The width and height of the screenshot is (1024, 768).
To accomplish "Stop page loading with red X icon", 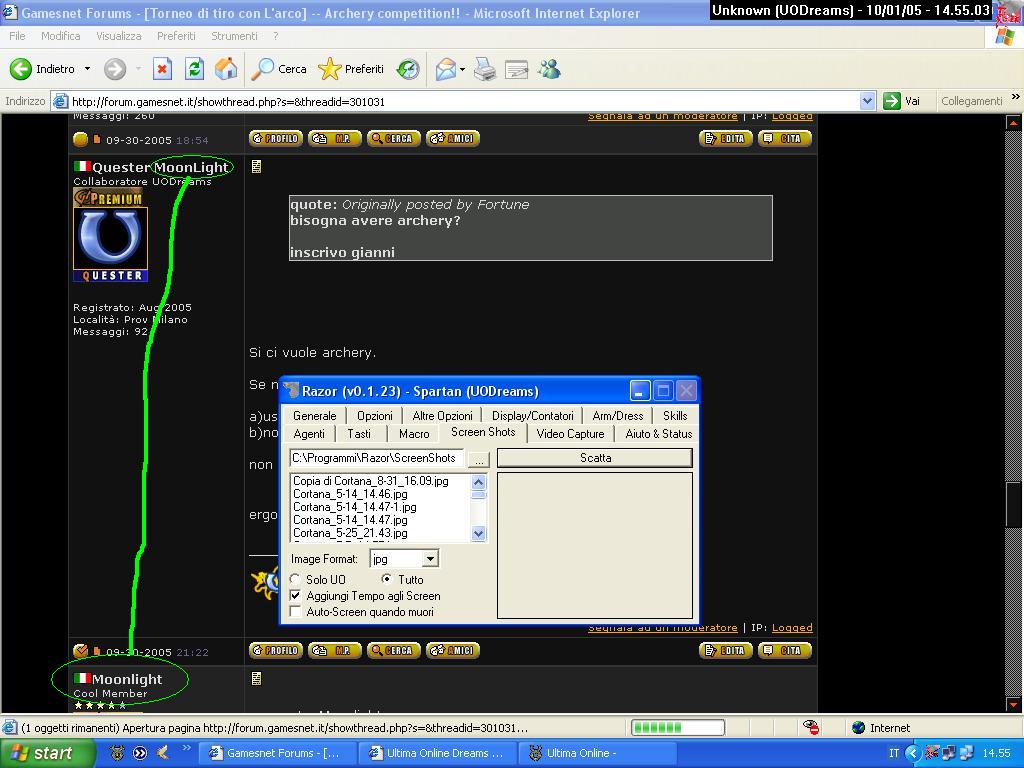I will pyautogui.click(x=162, y=69).
